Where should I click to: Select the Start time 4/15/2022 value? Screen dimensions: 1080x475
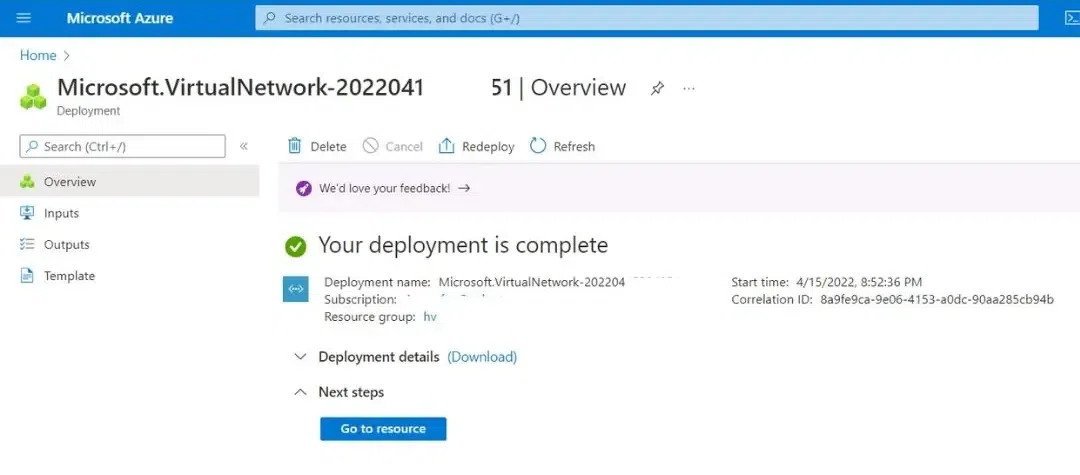tap(859, 282)
